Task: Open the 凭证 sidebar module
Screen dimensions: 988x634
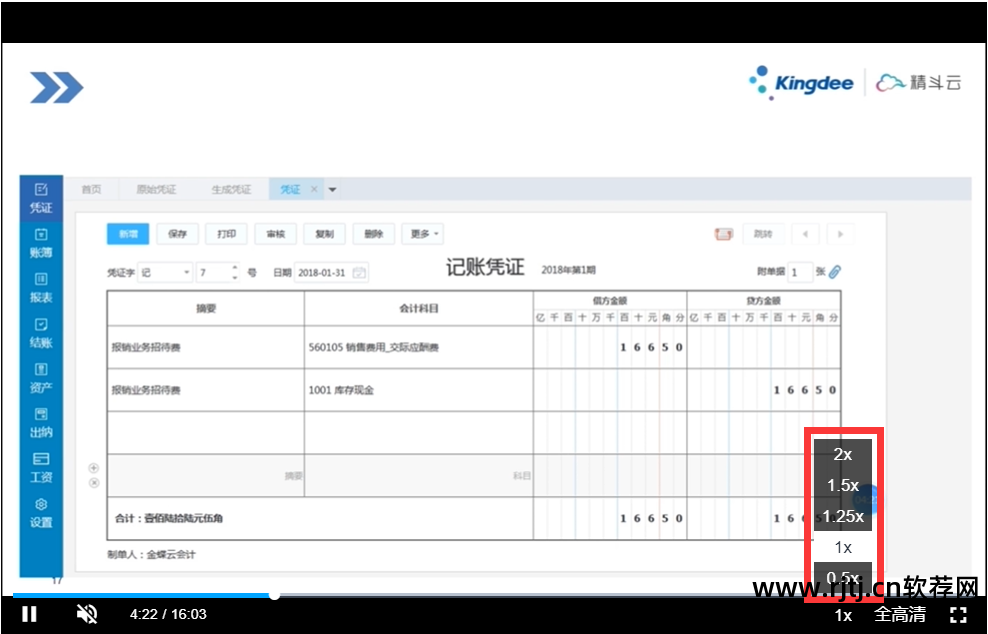Action: (x=41, y=198)
